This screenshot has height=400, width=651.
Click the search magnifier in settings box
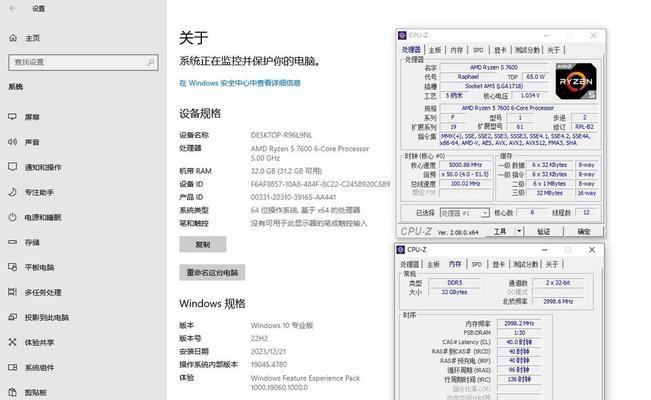[x=151, y=62]
